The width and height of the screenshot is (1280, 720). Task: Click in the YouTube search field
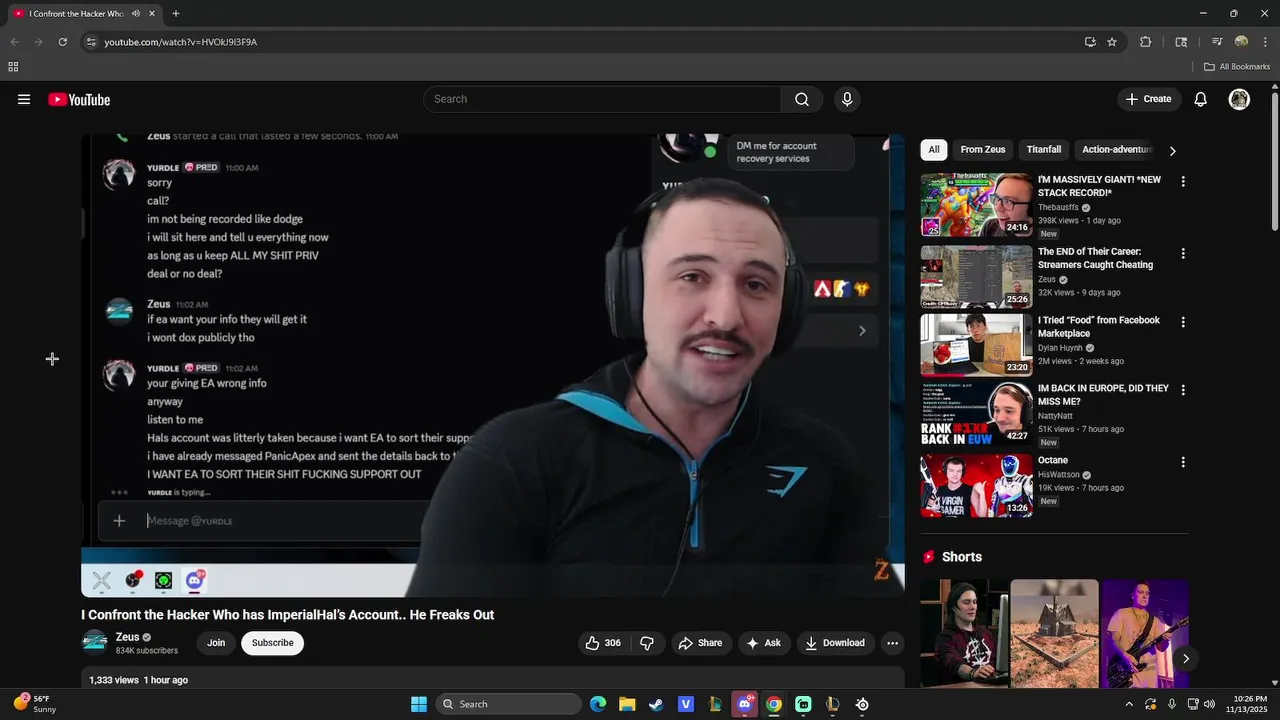(x=602, y=99)
